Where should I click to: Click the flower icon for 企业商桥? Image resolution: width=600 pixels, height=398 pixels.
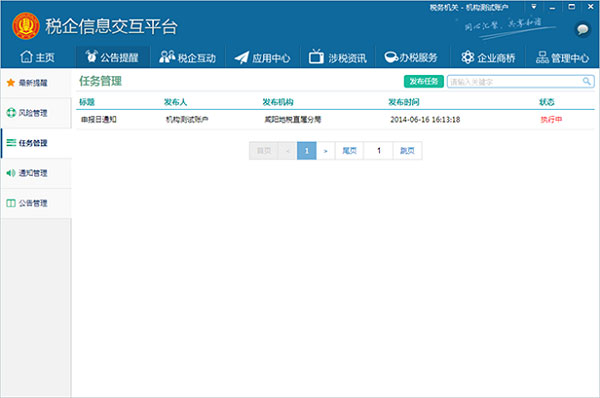pos(467,57)
